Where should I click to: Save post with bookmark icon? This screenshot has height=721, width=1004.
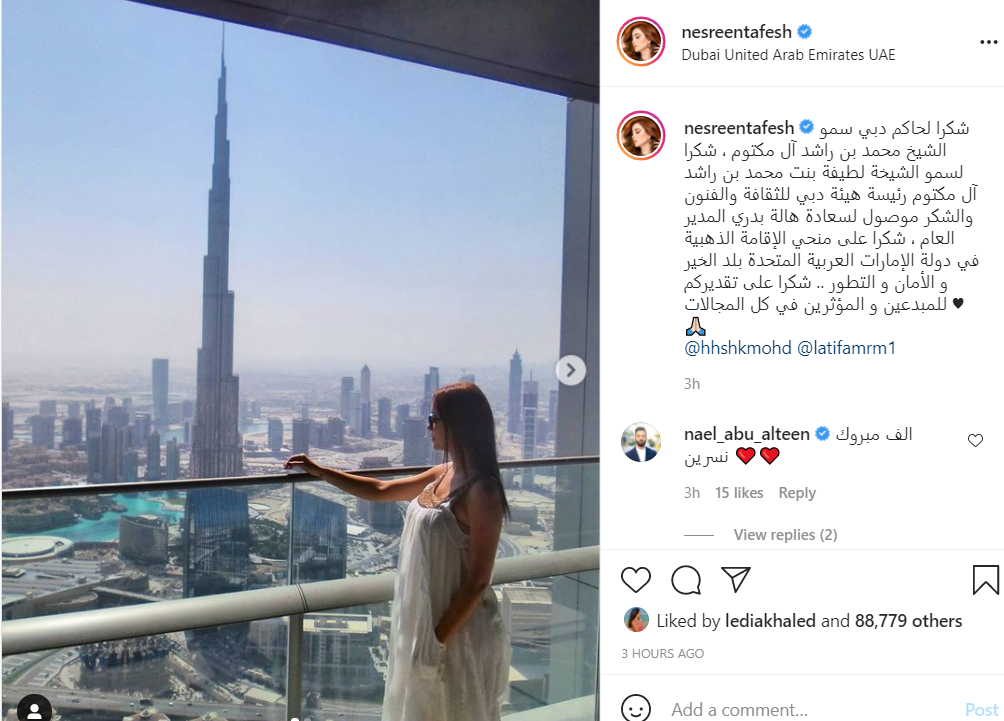pyautogui.click(x=985, y=579)
